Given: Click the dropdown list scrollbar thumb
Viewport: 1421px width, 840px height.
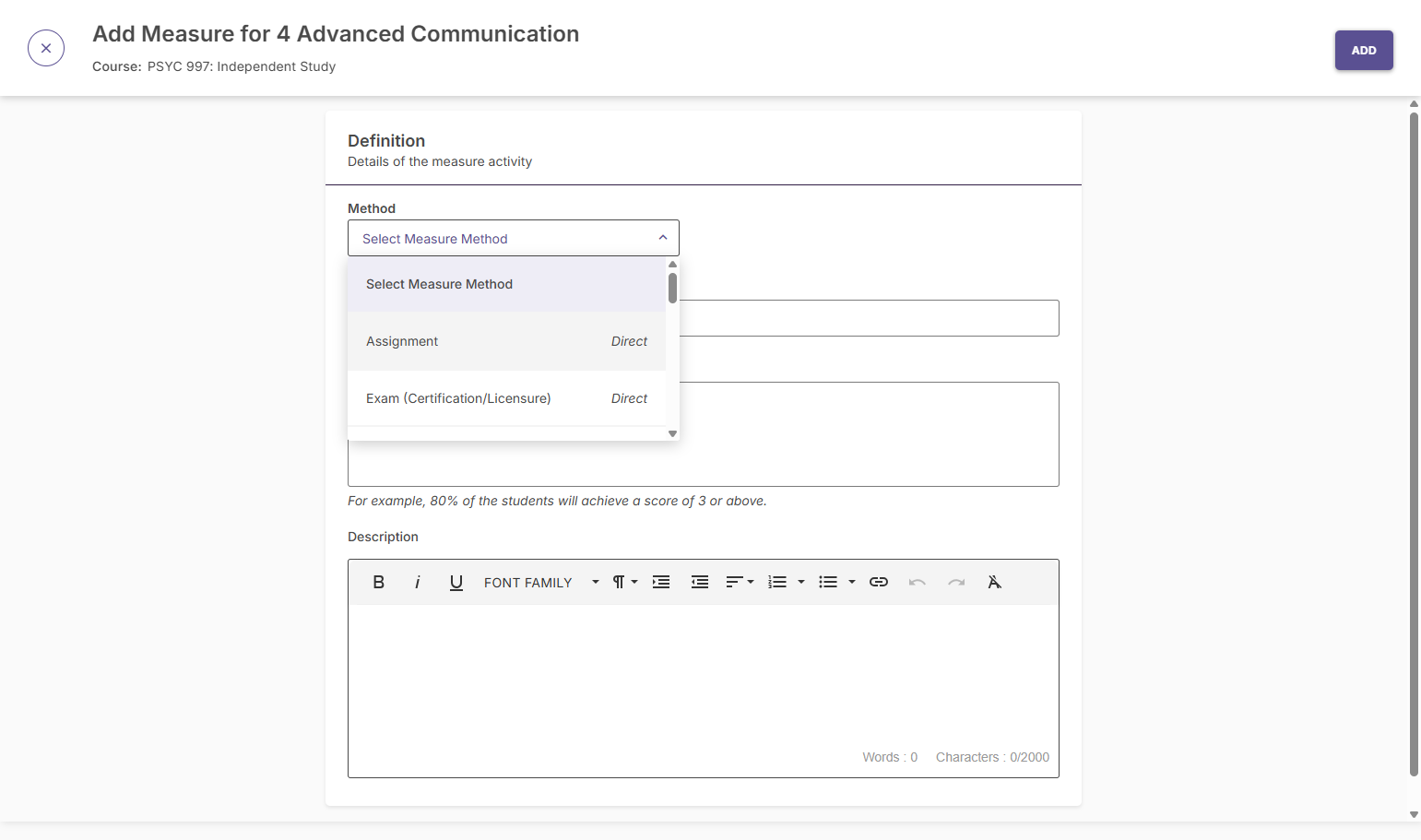Looking at the screenshot, I should 672,288.
